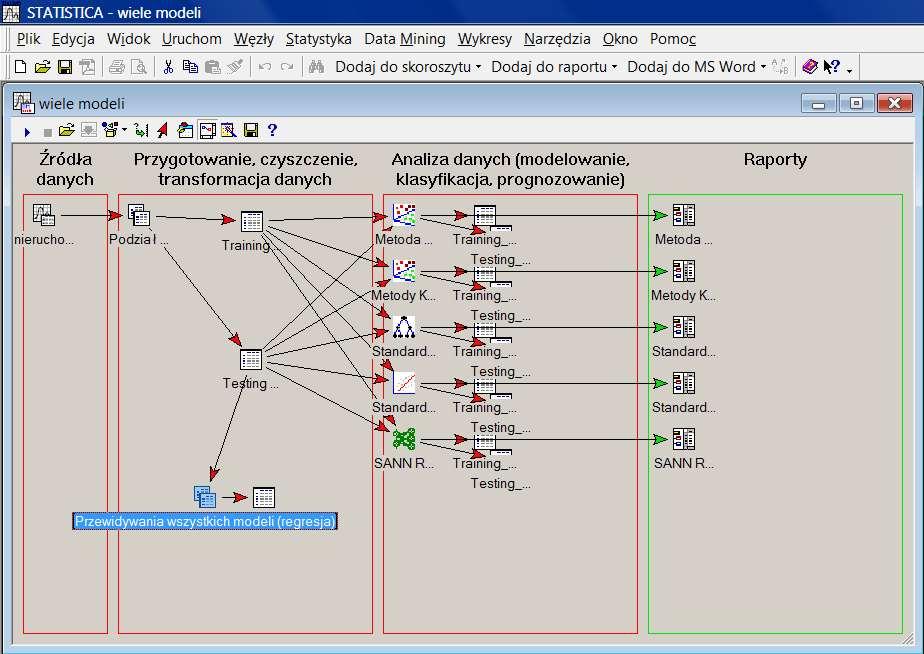
Task: Select the Standard... tree diagram model node
Action: [x=404, y=327]
